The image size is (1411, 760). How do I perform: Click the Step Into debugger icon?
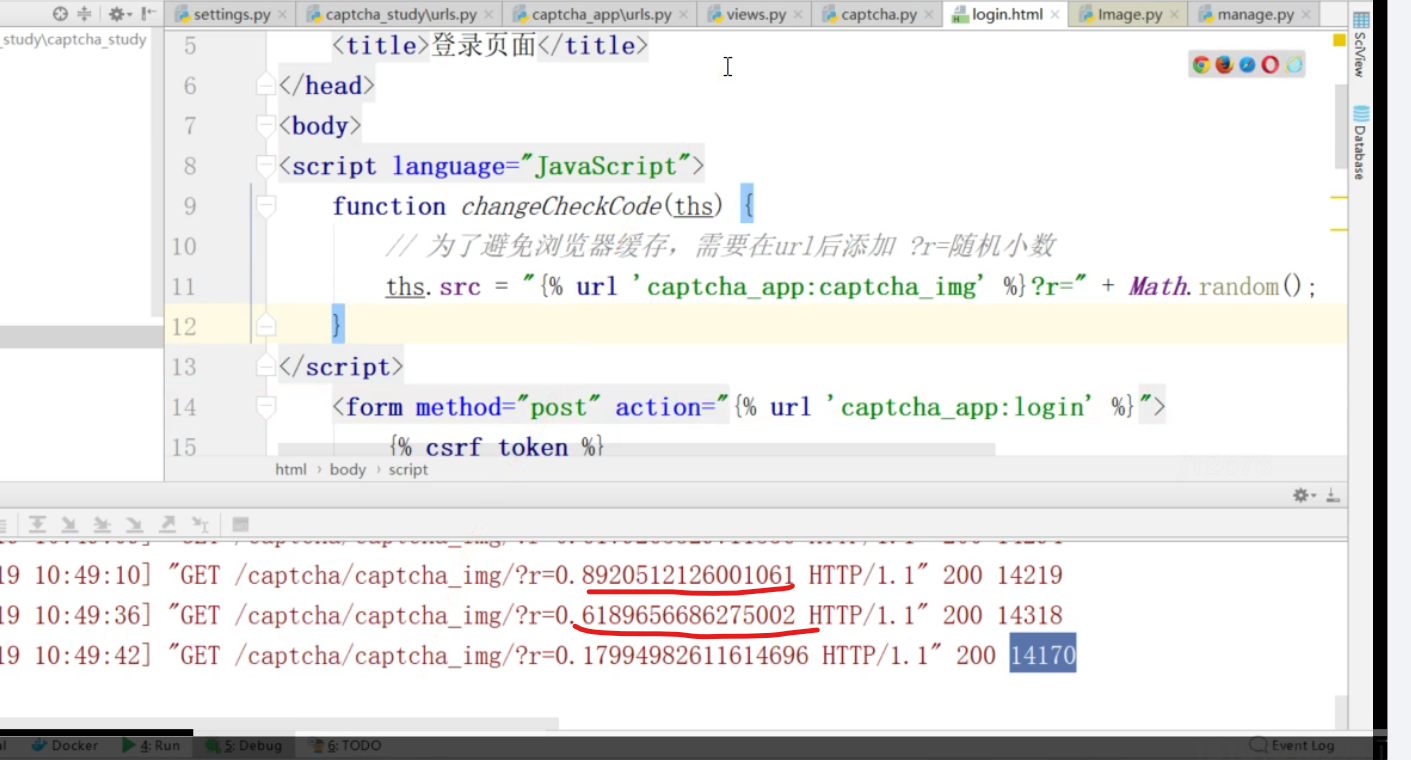(69, 524)
